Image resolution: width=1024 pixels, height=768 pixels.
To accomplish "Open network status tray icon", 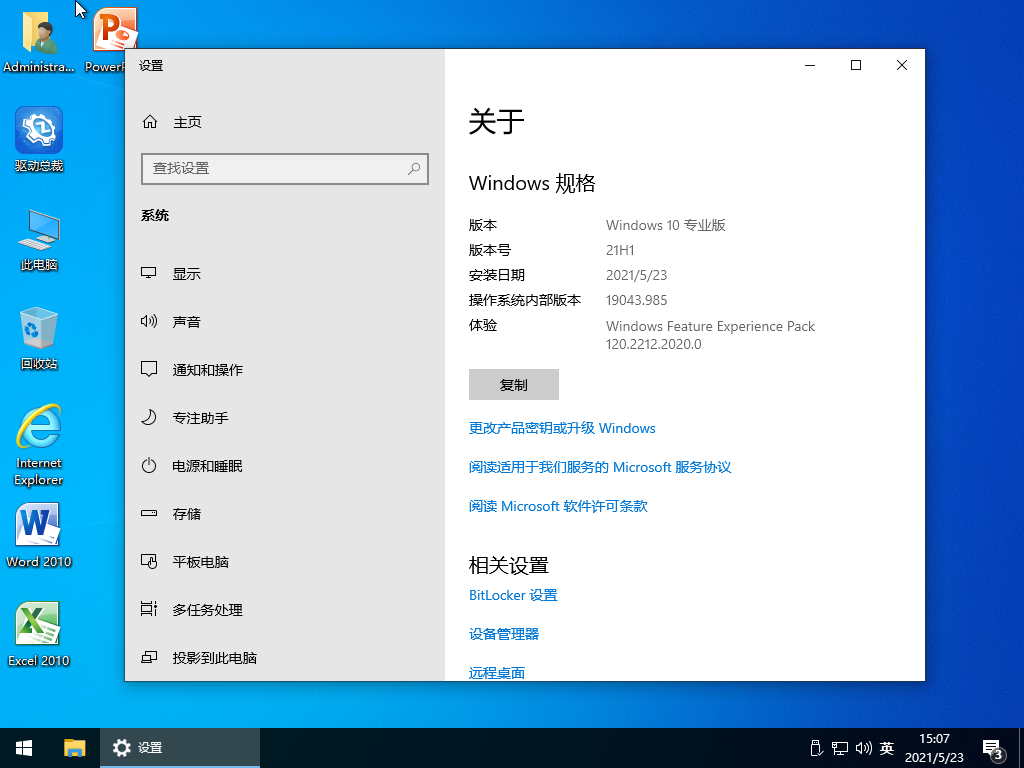I will [x=840, y=748].
